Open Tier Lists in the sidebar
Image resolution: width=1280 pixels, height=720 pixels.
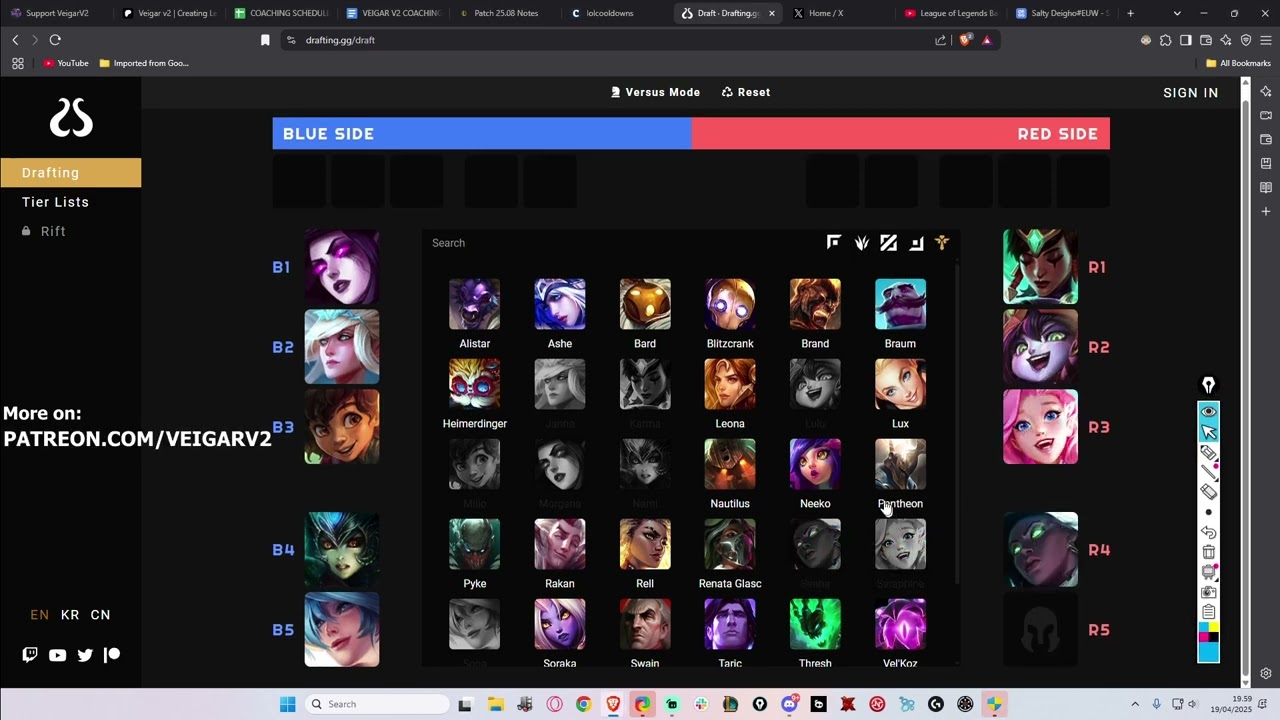pos(56,202)
